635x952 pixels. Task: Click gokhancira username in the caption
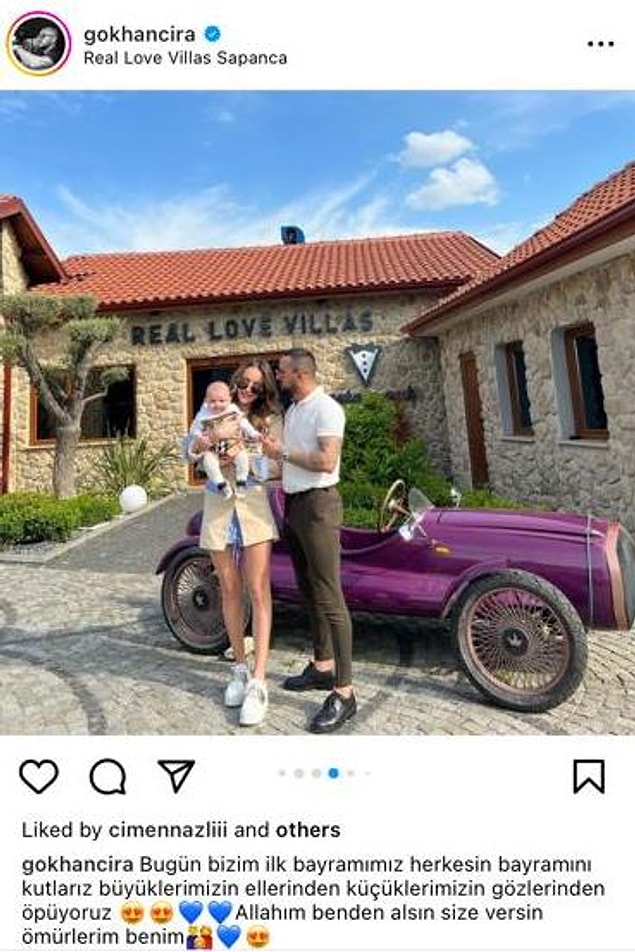coord(77,865)
